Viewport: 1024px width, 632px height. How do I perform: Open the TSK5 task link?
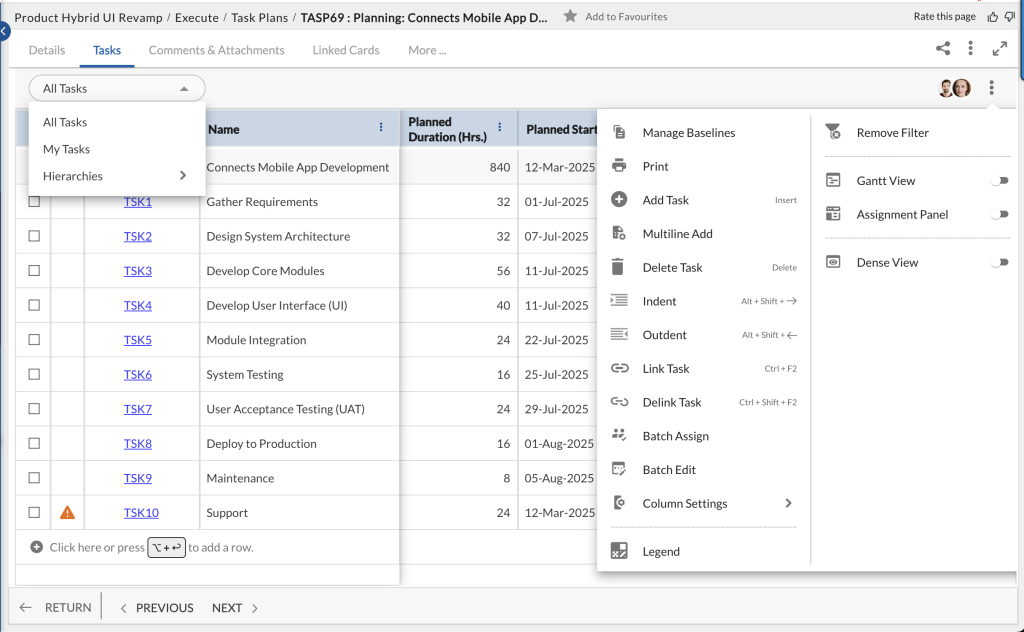[x=137, y=339]
